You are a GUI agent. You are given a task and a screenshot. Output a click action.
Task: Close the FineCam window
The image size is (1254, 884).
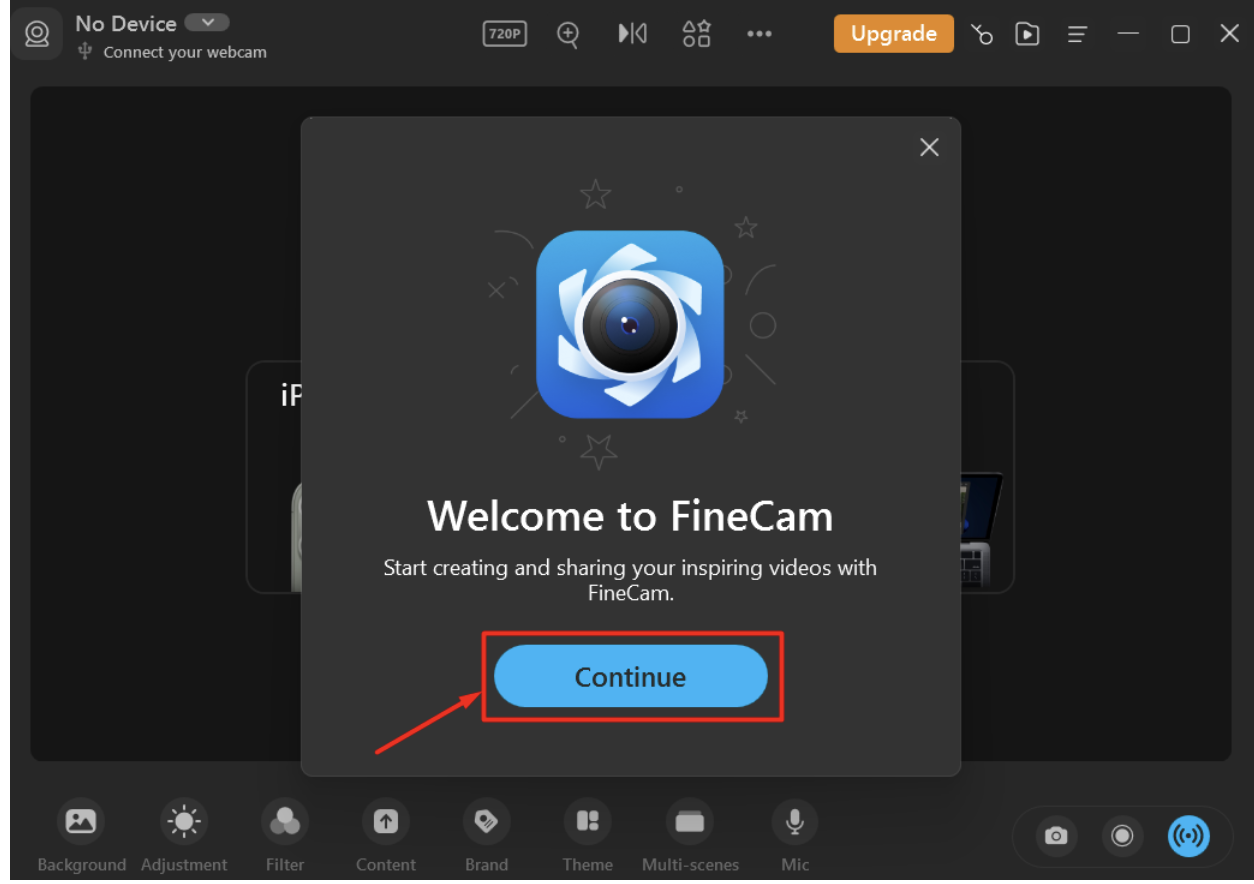tap(1230, 34)
